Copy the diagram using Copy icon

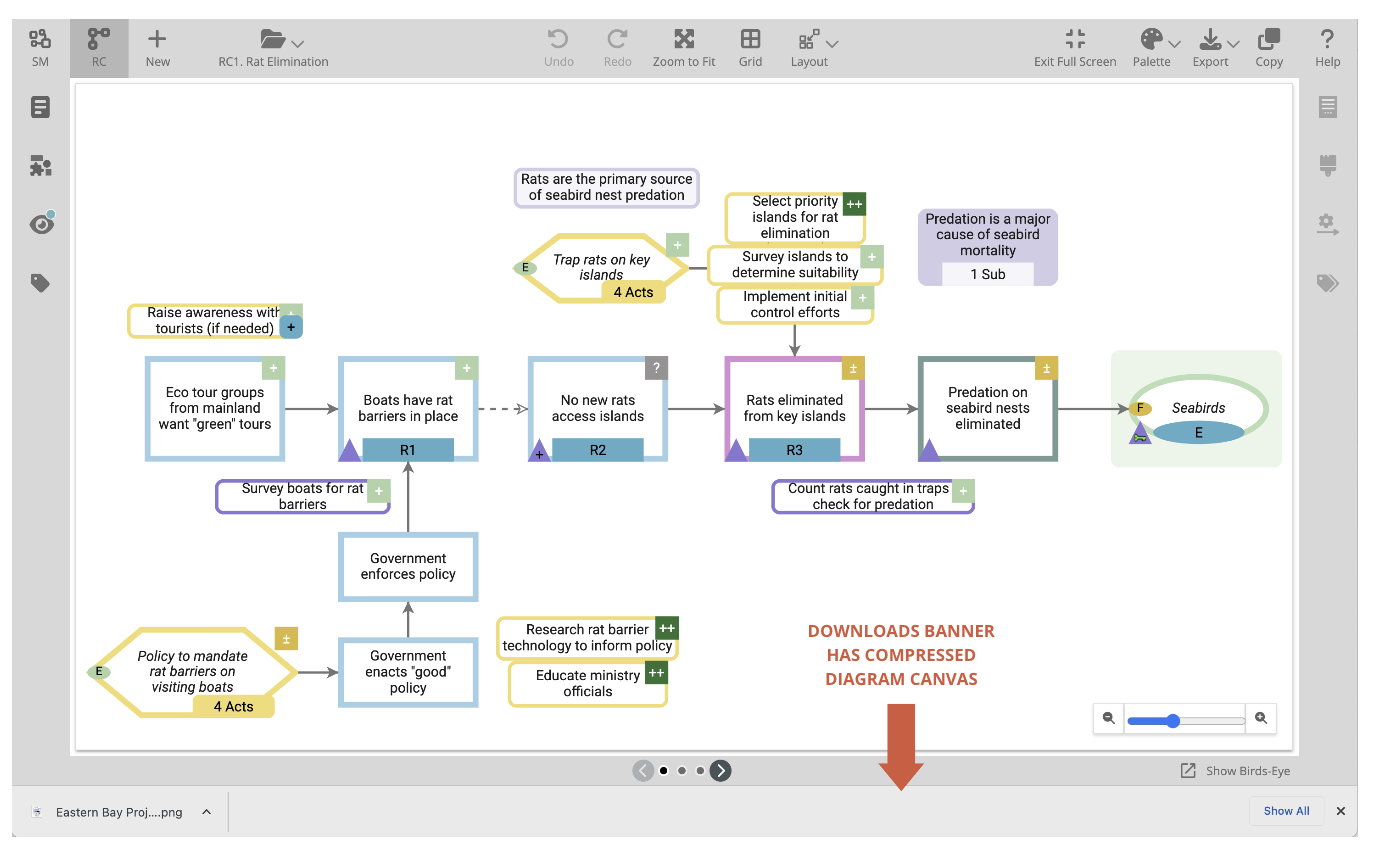click(x=1269, y=40)
